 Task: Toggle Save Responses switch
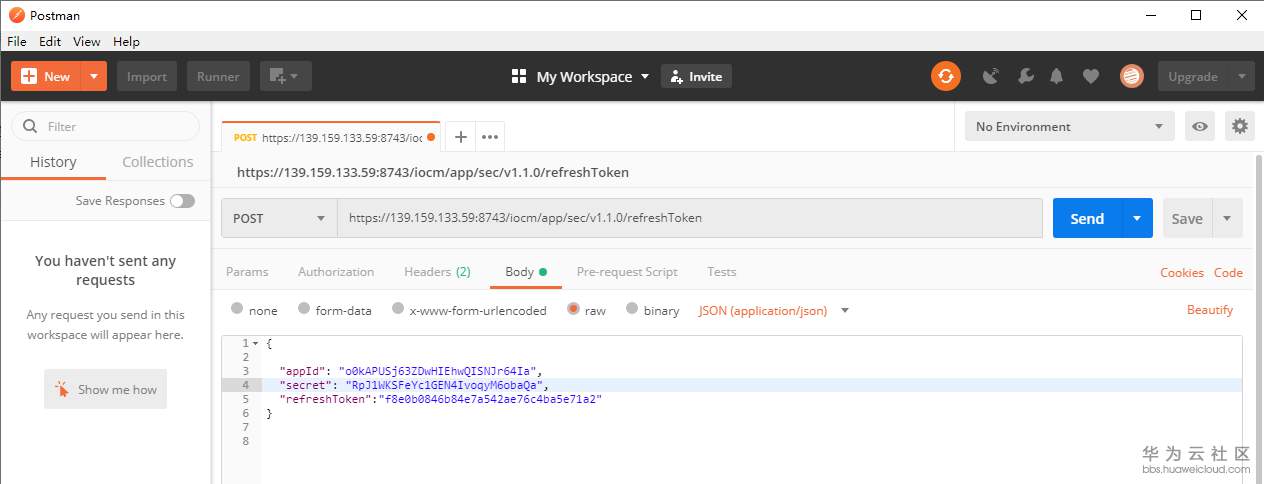coord(182,201)
